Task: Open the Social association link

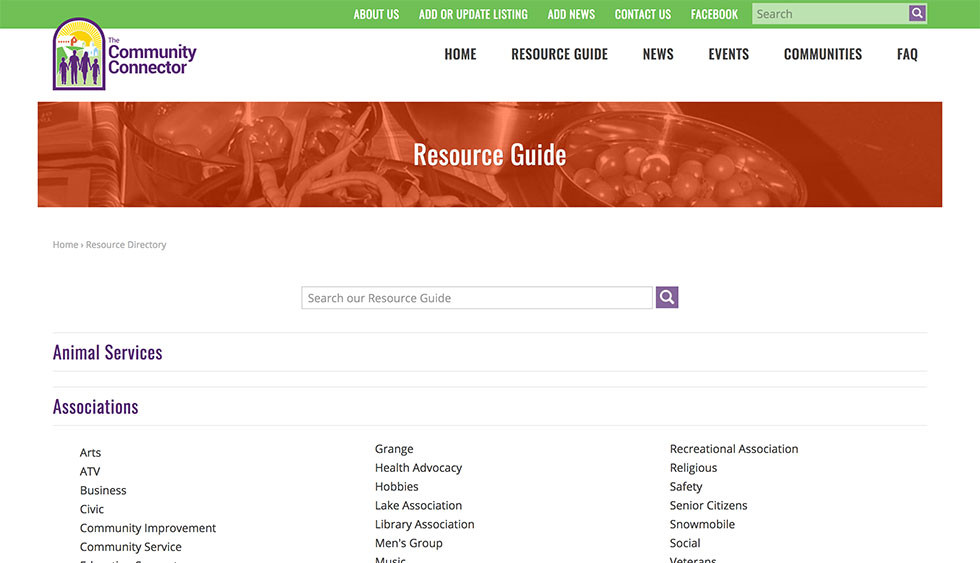Action: [685, 543]
